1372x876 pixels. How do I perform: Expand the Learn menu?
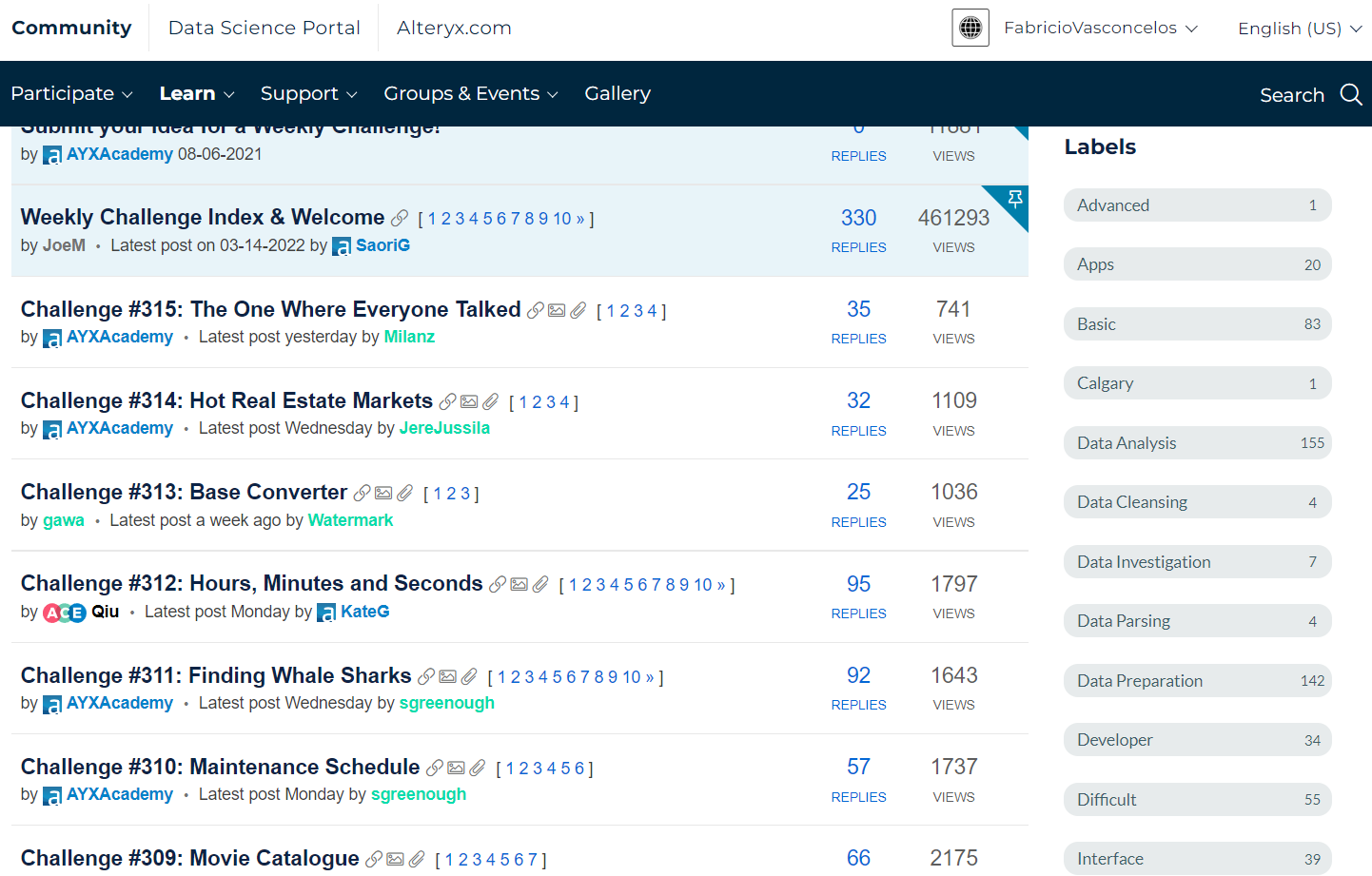pyautogui.click(x=197, y=93)
